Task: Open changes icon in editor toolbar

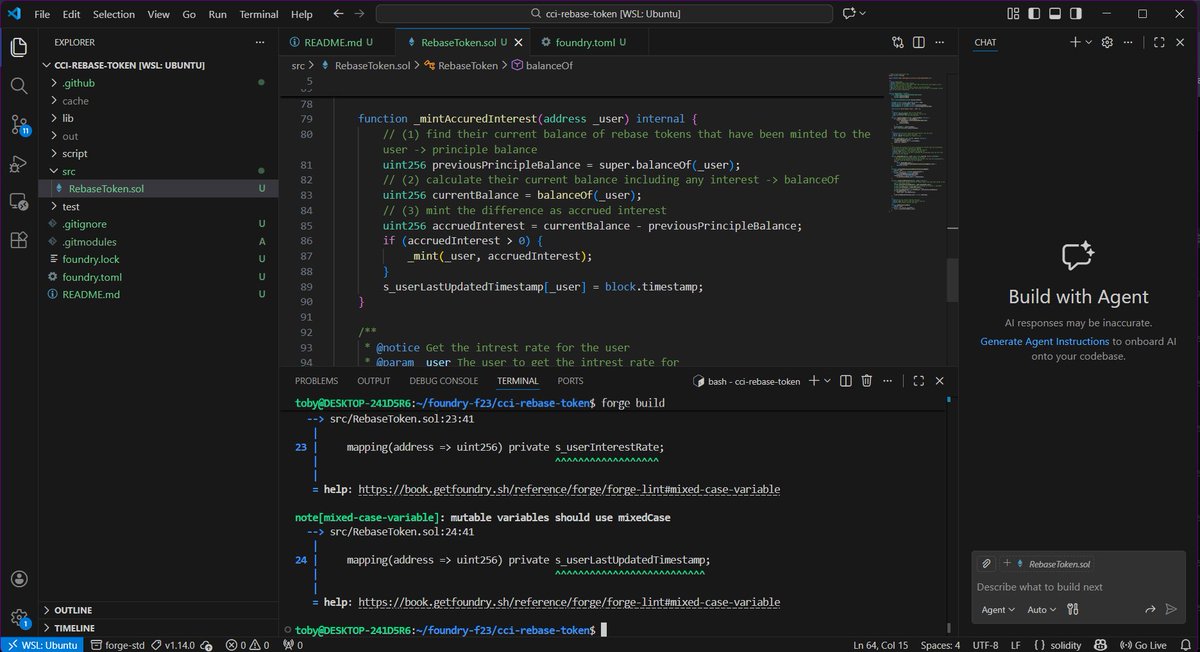Action: 898,42
